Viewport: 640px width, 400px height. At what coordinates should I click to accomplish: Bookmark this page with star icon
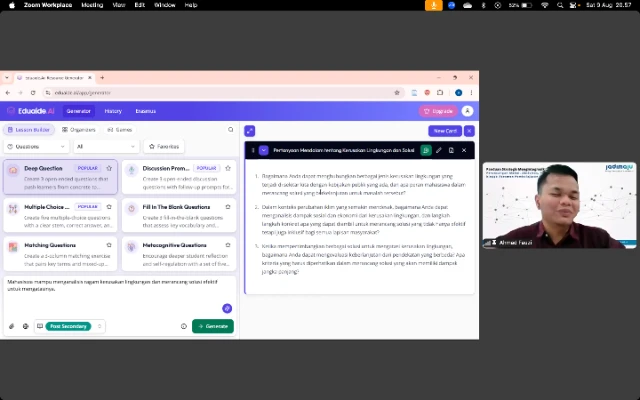[397, 93]
